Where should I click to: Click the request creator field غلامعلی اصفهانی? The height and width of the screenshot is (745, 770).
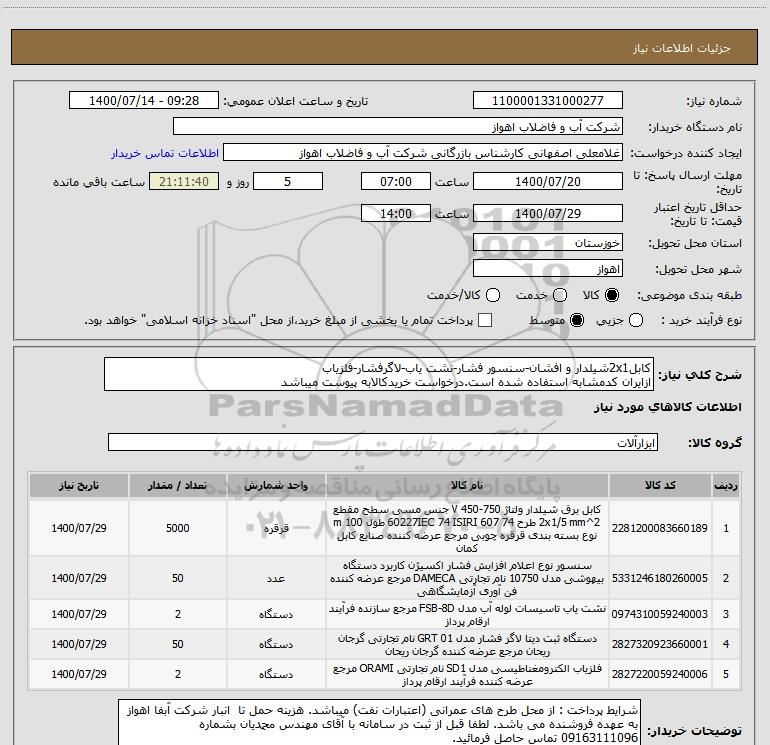click(423, 153)
